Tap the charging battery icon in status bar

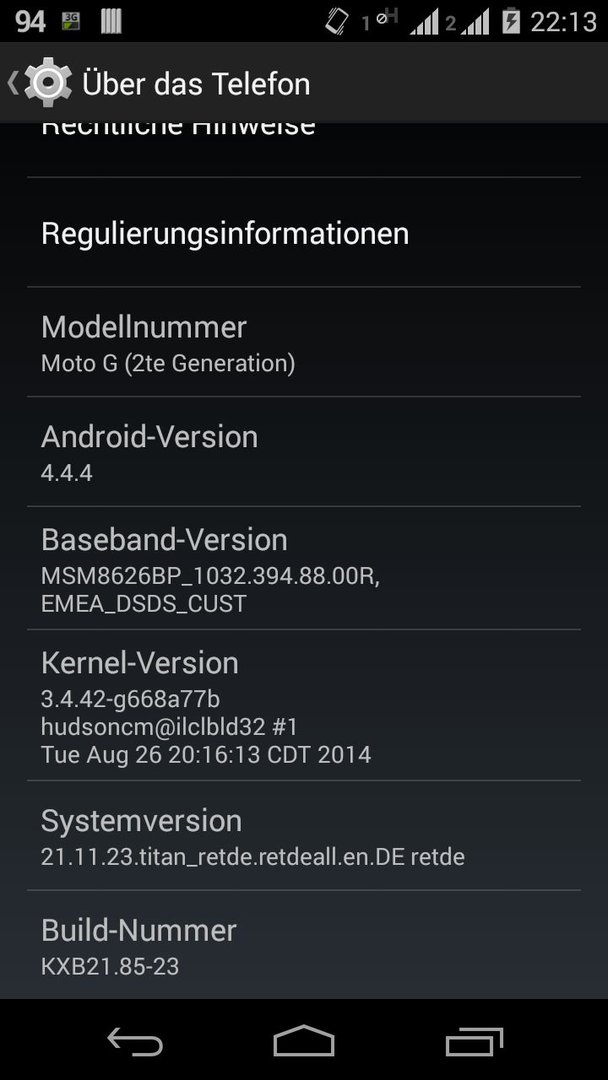(x=511, y=21)
